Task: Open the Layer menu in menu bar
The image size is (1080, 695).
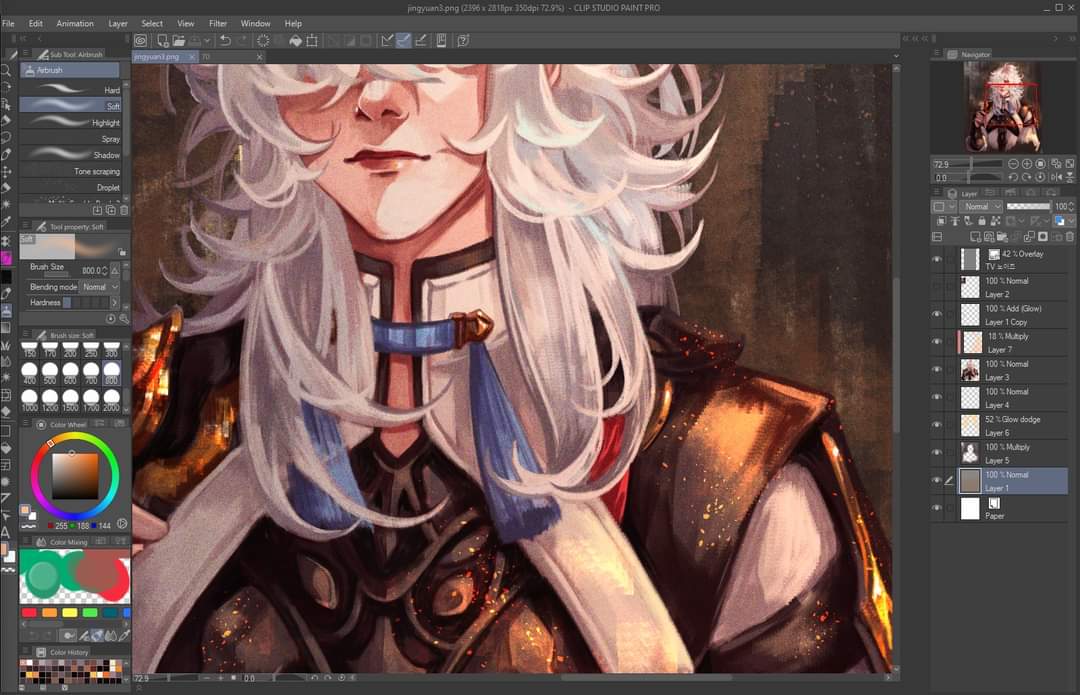Action: pyautogui.click(x=118, y=23)
